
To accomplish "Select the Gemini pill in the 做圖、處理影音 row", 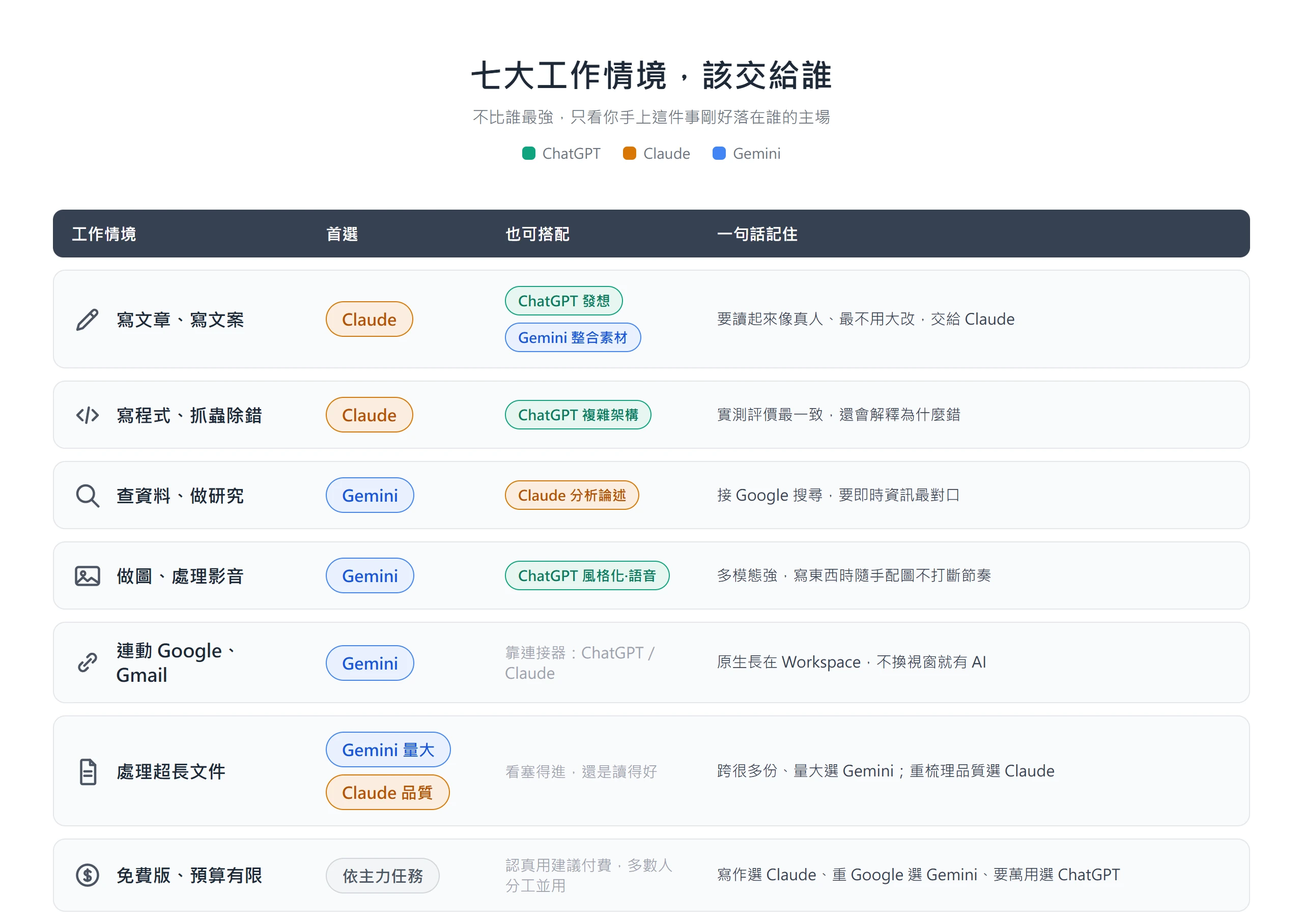I will [x=370, y=576].
